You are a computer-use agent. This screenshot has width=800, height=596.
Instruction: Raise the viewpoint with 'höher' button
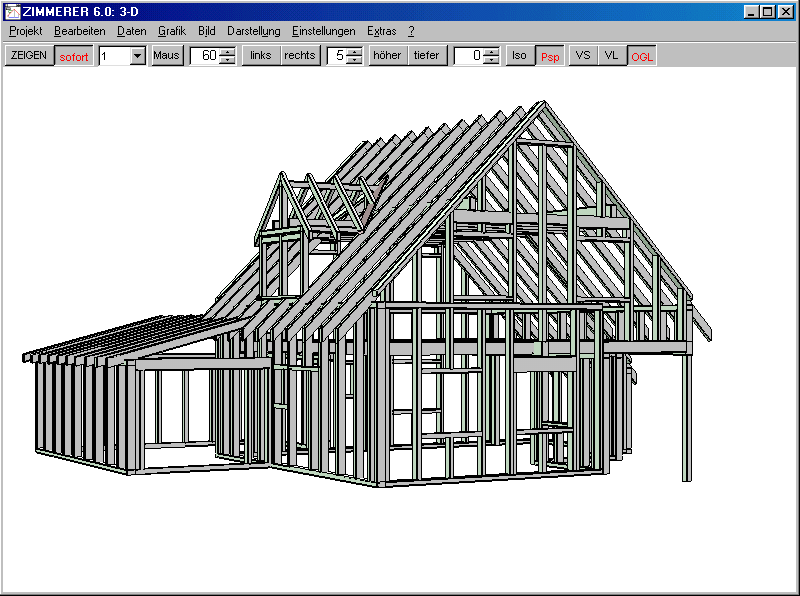[387, 56]
